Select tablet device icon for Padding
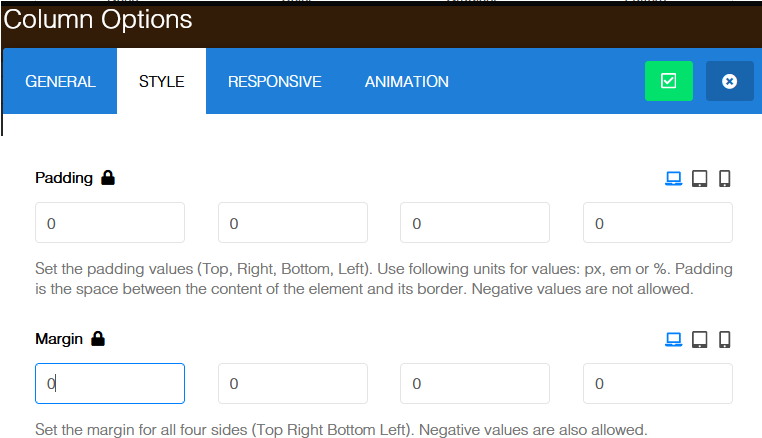Viewport: 762px width, 438px height. pos(700,178)
